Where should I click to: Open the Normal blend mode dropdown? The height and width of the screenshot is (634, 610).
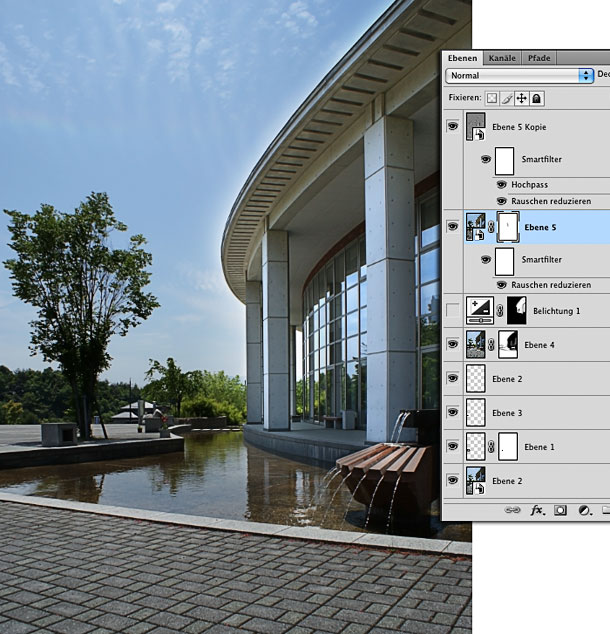click(519, 76)
